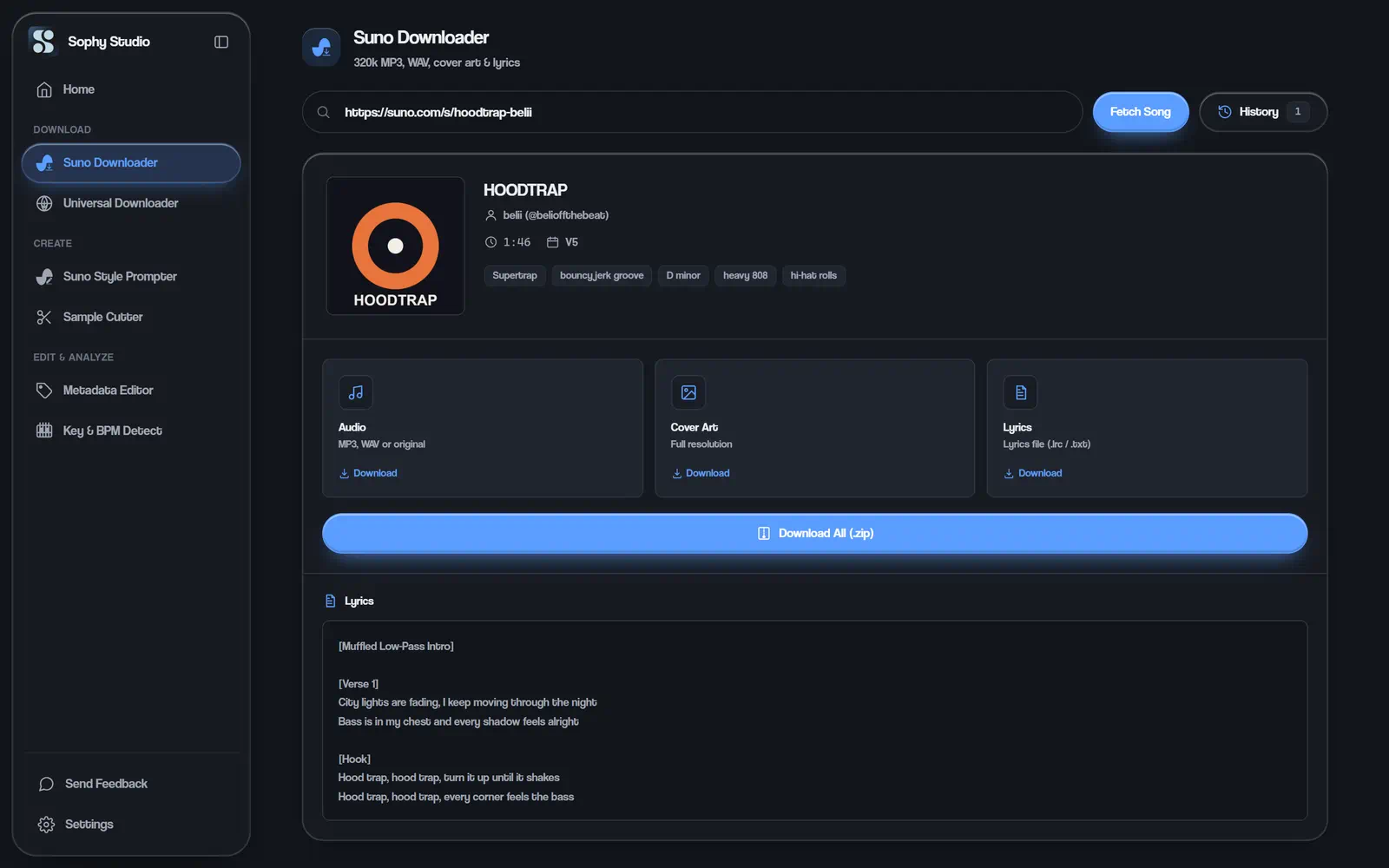Click the 1:46 duration text

(517, 242)
